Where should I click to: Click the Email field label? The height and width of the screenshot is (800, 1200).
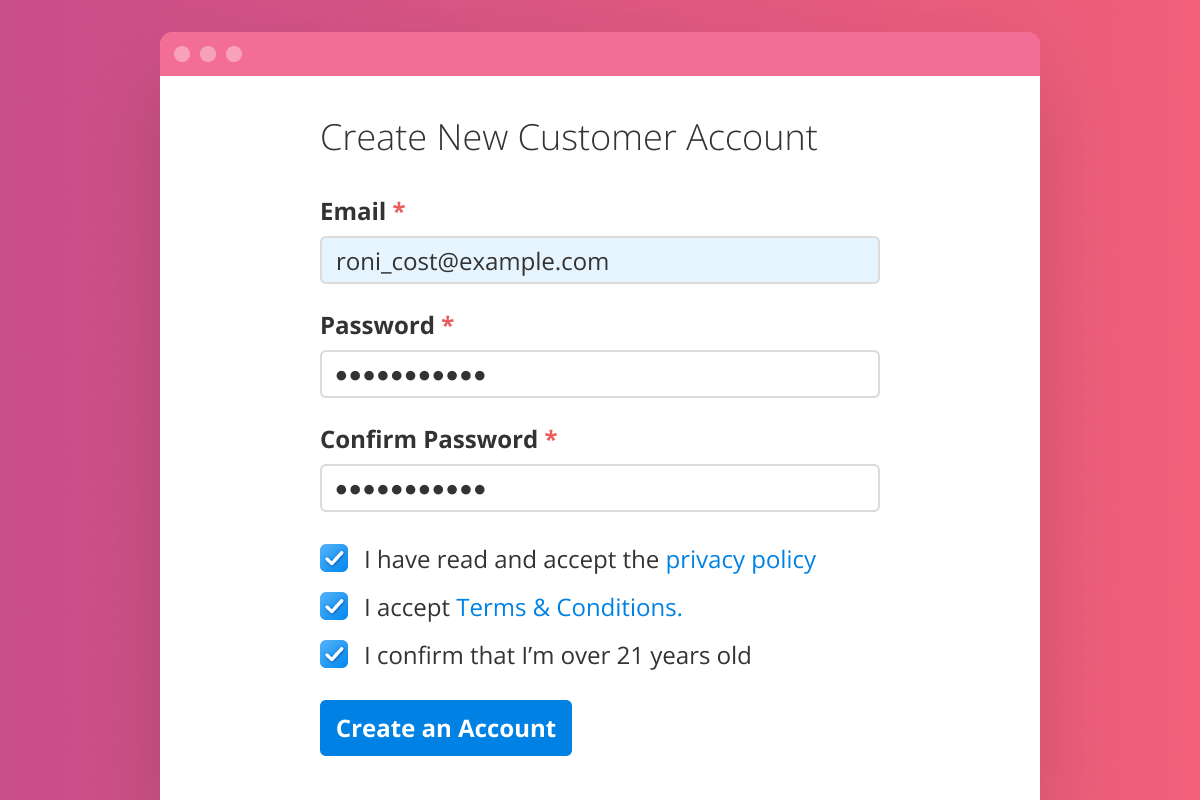click(x=353, y=212)
